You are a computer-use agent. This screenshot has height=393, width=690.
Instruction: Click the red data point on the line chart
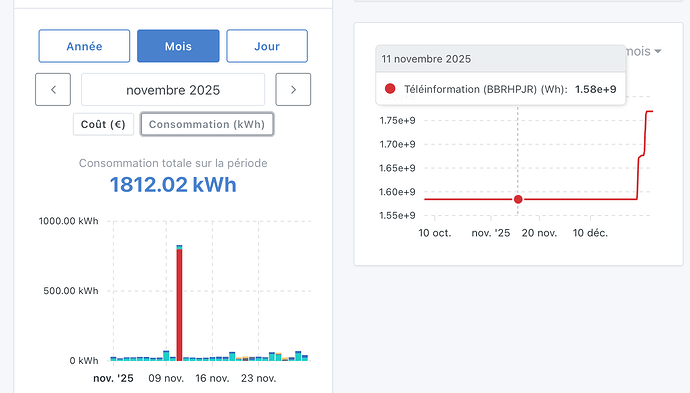518,199
